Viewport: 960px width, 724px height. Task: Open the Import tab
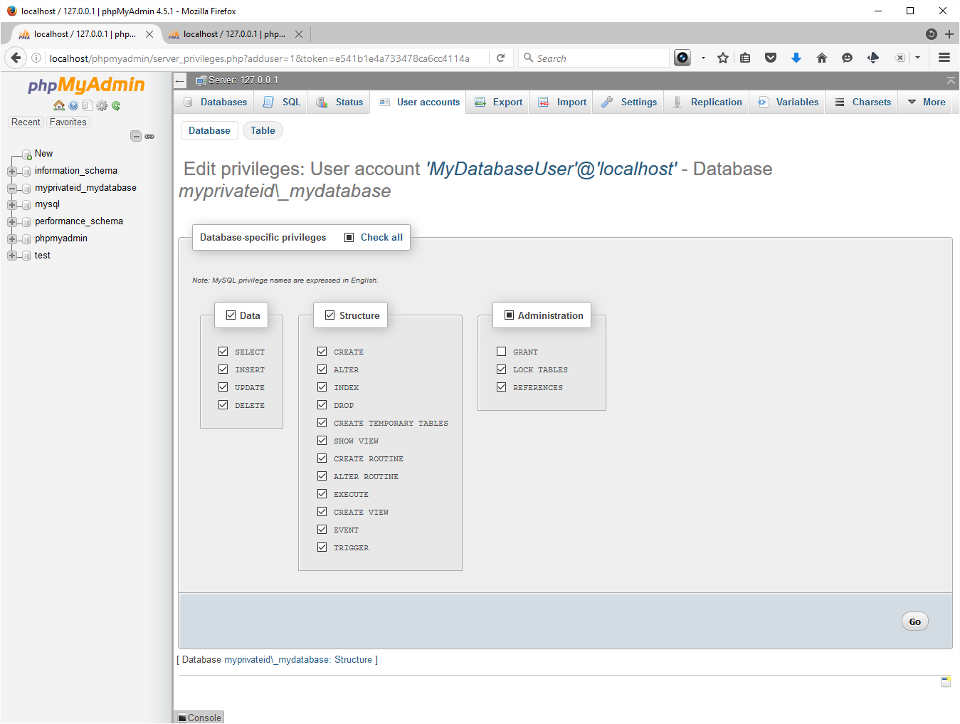click(562, 102)
